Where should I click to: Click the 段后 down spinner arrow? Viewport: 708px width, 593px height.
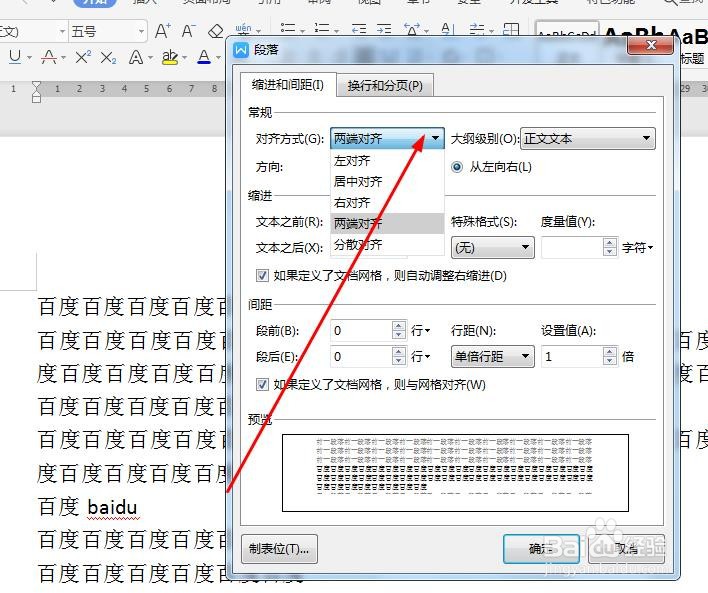point(398,361)
